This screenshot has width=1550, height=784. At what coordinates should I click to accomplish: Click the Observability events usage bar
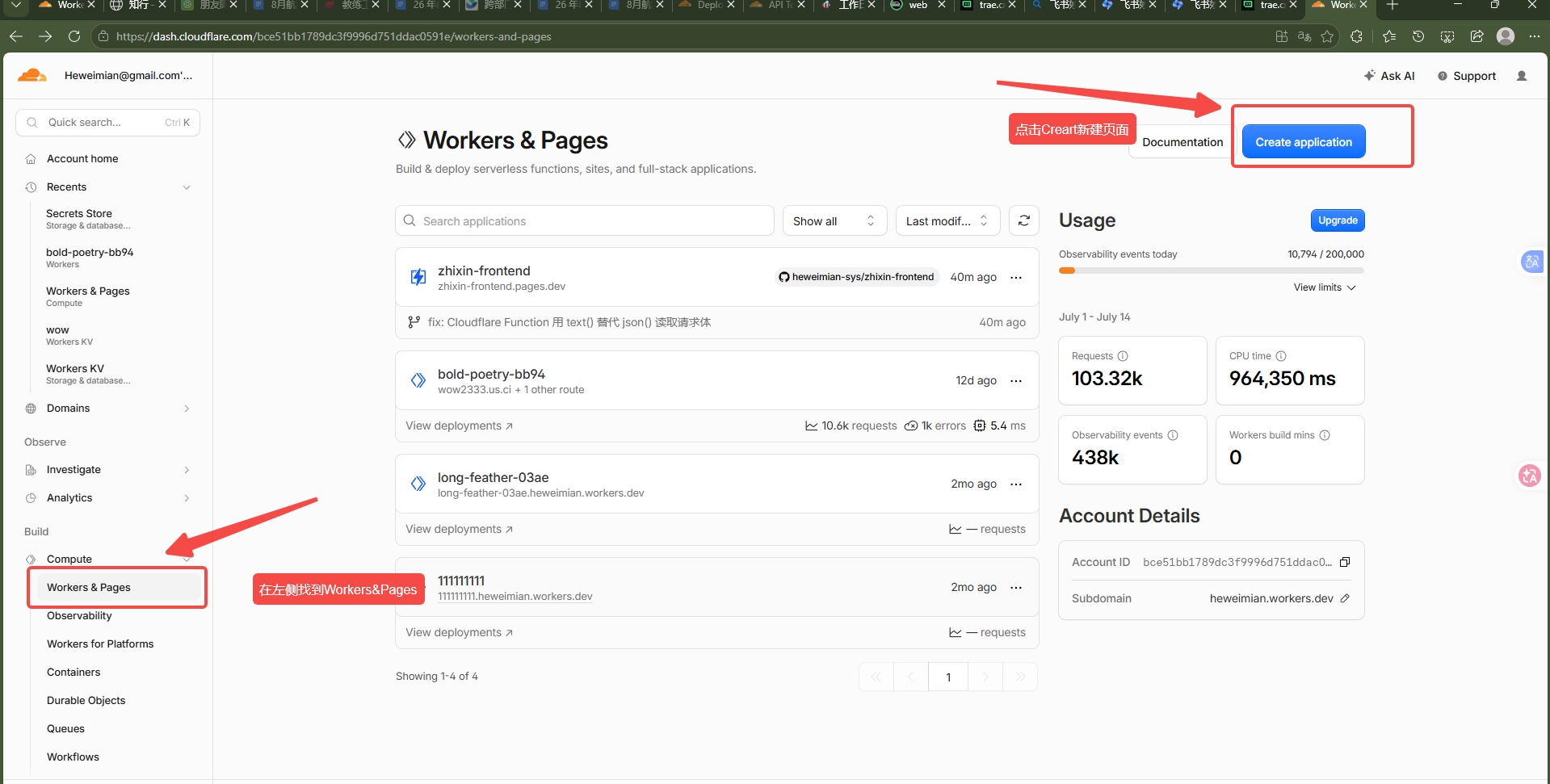[x=1212, y=270]
